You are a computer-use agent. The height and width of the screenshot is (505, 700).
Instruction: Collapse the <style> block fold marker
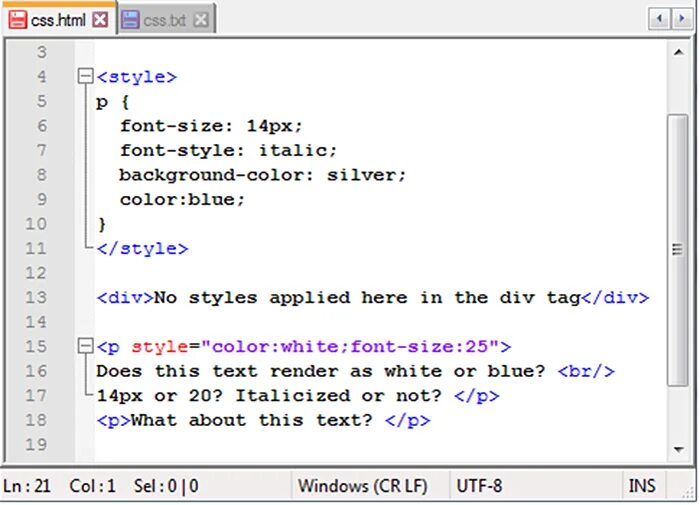pyautogui.click(x=85, y=76)
